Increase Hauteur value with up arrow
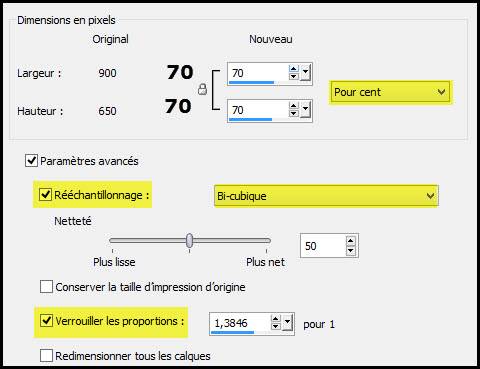This screenshot has width=480, height=369. (x=293, y=106)
